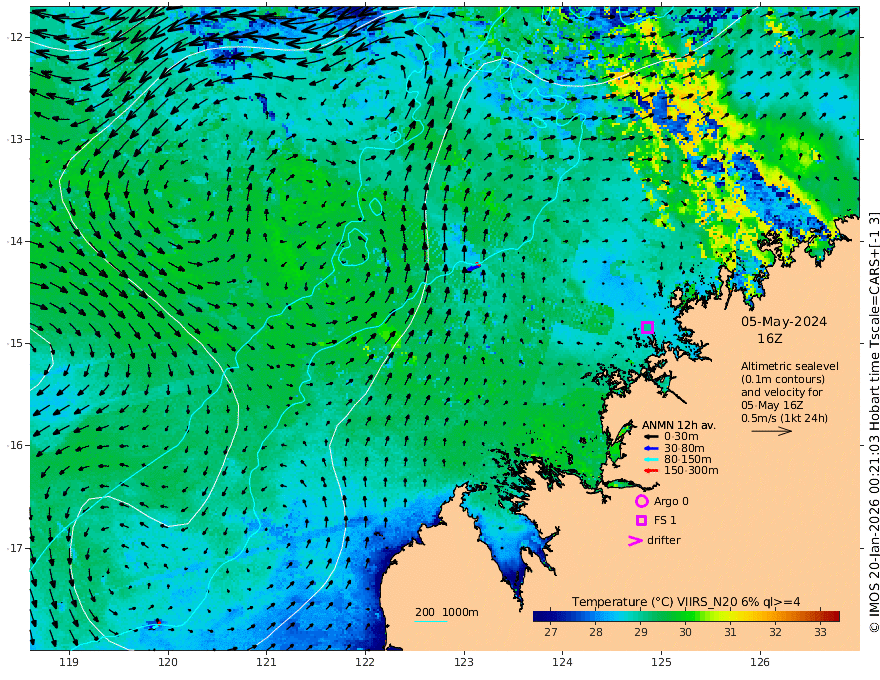880x680 pixels.
Task: Click the longitude axis label 125
Action: pos(661,663)
